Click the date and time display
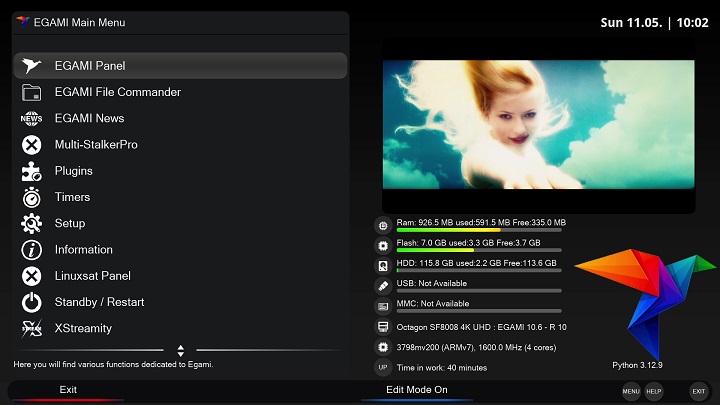The width and height of the screenshot is (720, 405). (x=654, y=22)
